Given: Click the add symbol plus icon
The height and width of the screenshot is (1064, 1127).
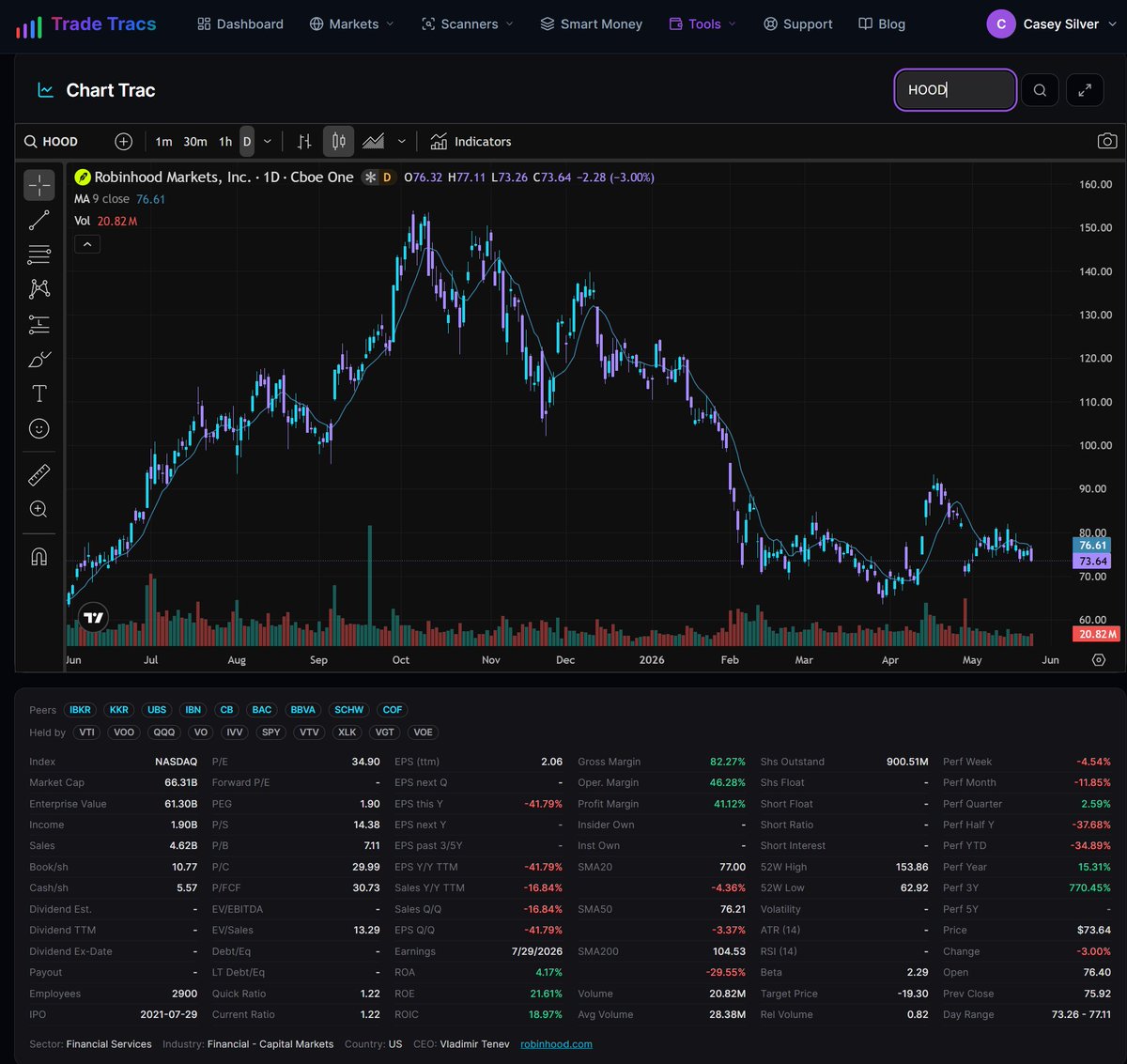Looking at the screenshot, I should point(123,142).
